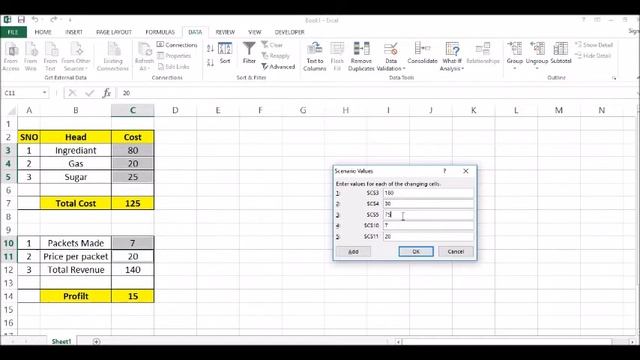Open Advanced filter options

[278, 67]
